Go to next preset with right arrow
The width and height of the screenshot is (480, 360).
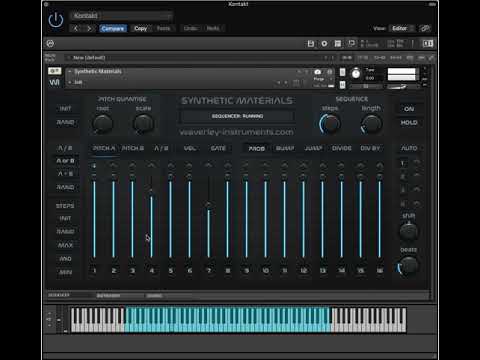click(89, 28)
